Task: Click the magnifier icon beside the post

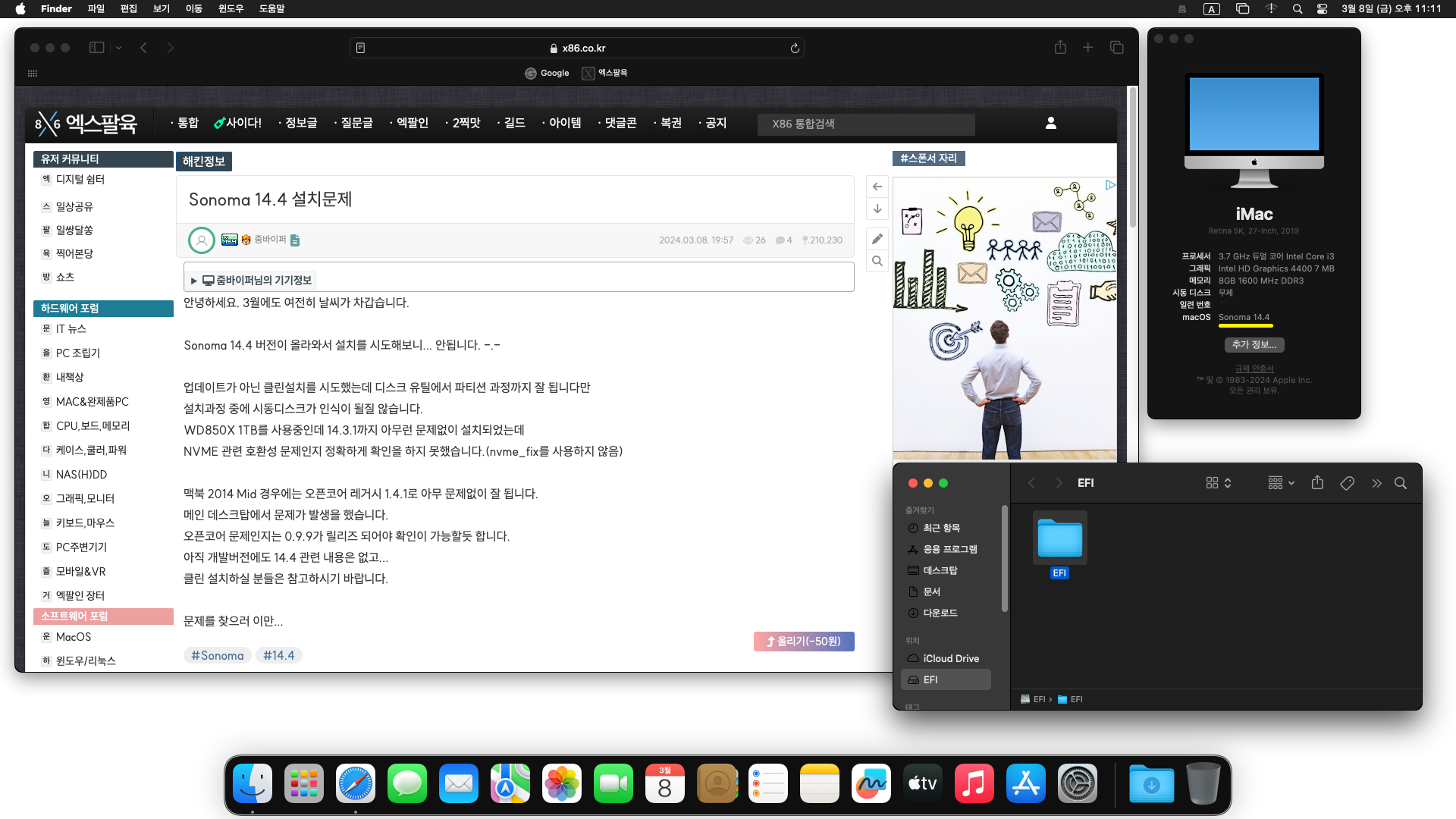Action: tap(877, 261)
